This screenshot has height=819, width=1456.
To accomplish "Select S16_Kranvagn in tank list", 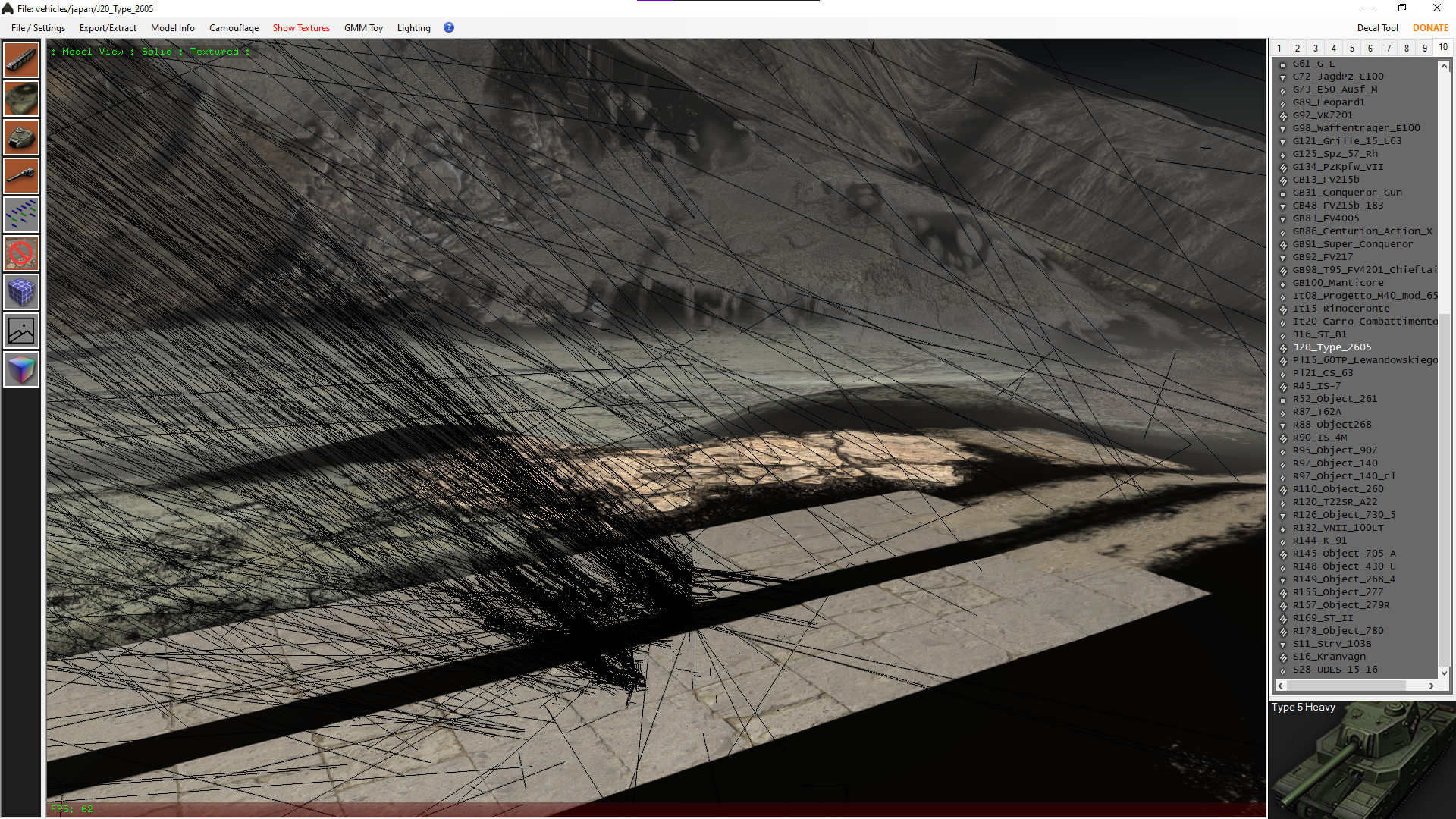I will click(x=1329, y=657).
